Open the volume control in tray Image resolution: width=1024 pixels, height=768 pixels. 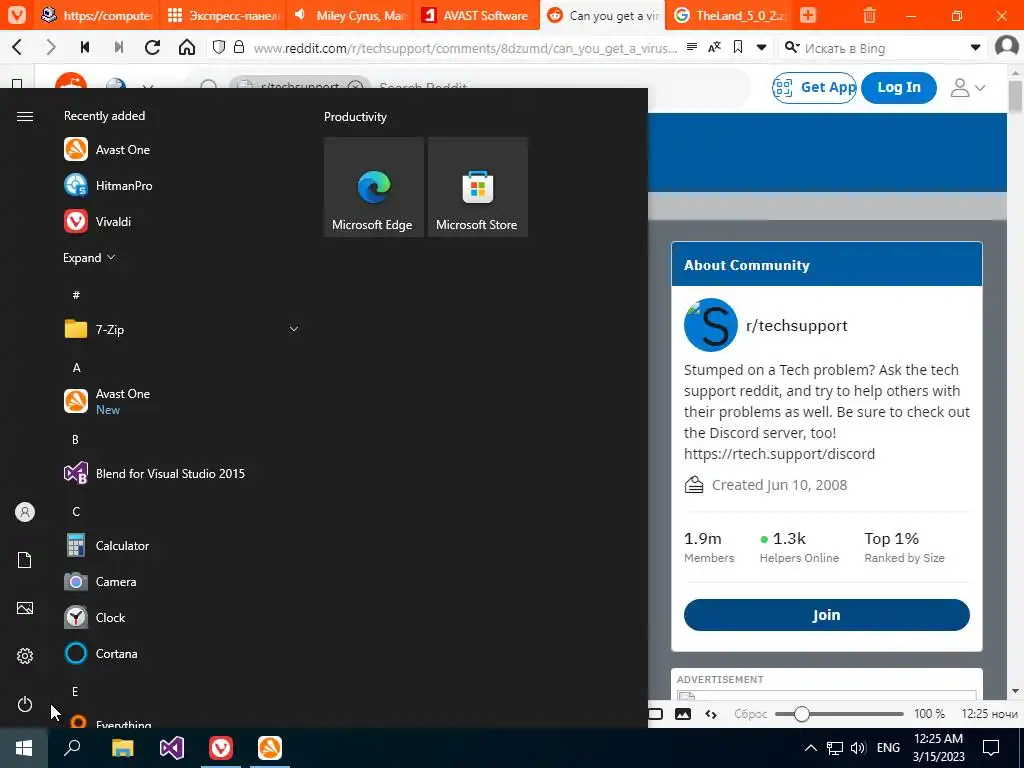point(858,748)
